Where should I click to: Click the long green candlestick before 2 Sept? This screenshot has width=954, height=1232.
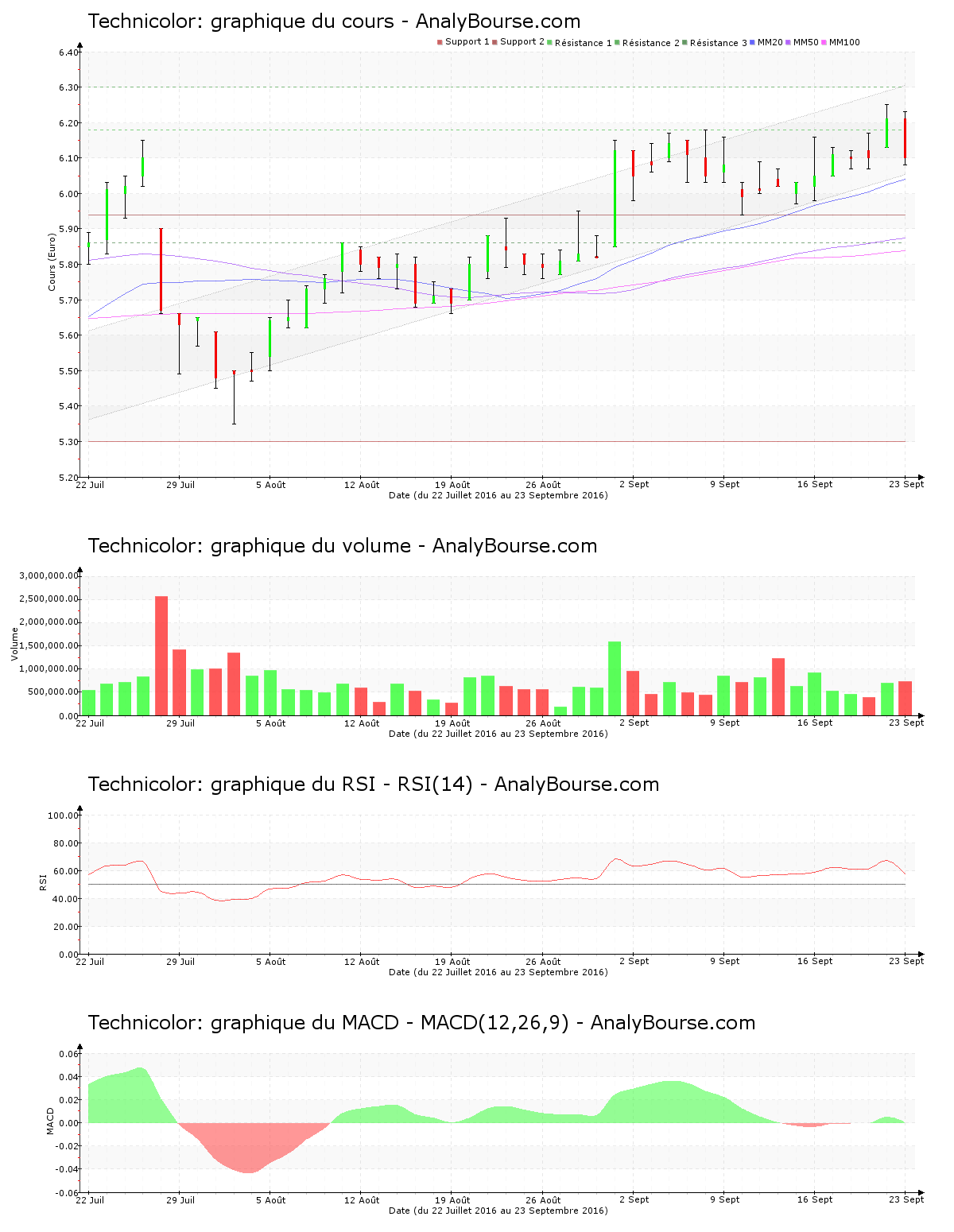click(x=615, y=199)
